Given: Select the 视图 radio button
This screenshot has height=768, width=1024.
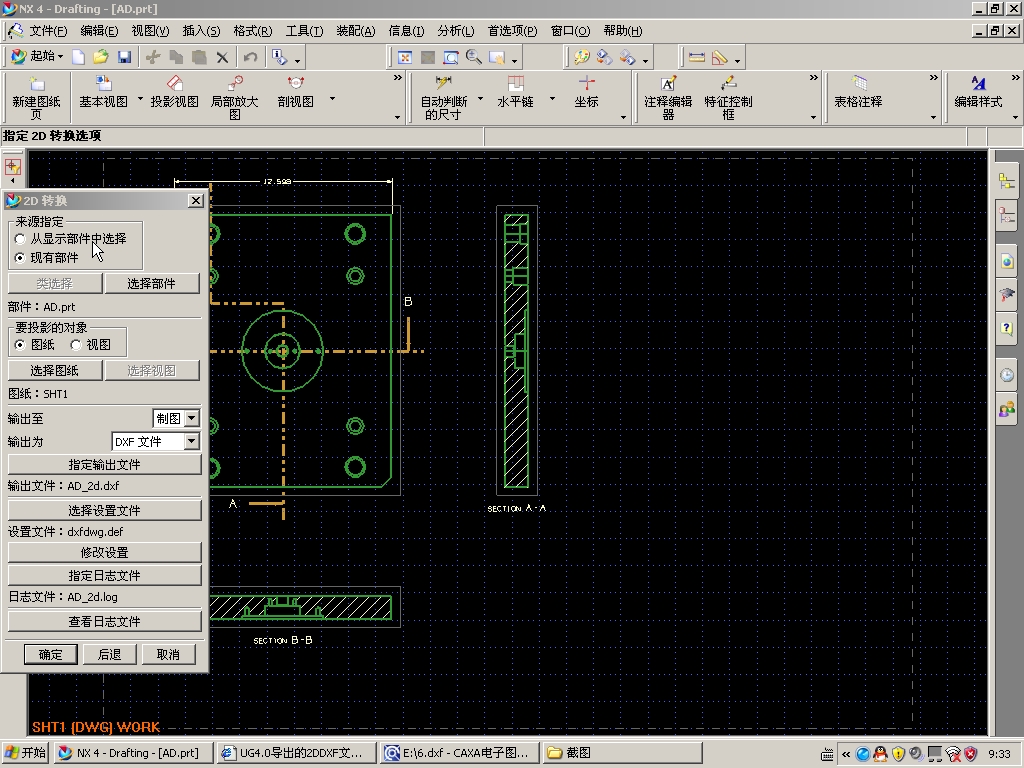Looking at the screenshot, I should pyautogui.click(x=77, y=345).
